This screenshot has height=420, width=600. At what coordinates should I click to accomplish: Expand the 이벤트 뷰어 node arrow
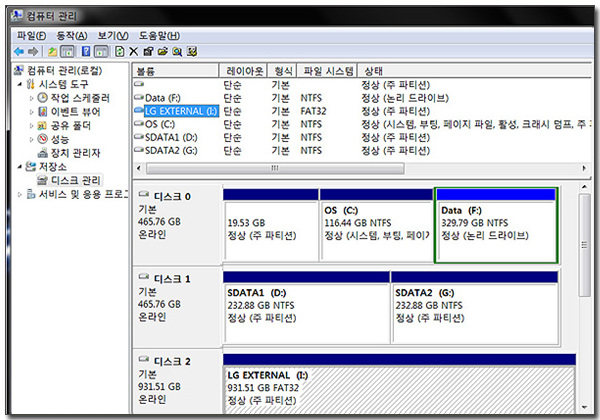click(x=32, y=112)
